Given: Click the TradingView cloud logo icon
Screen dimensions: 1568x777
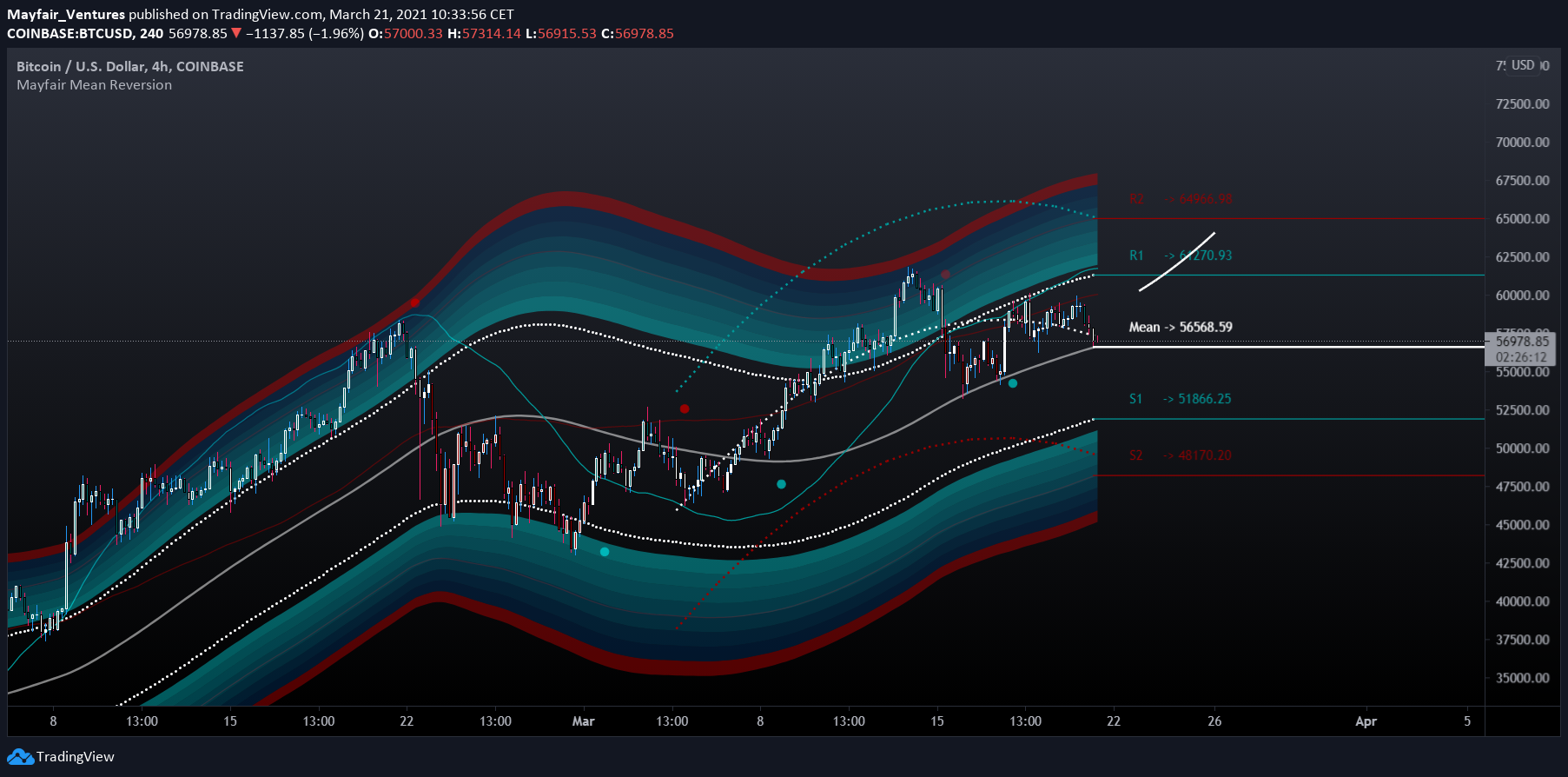Looking at the screenshot, I should (20, 757).
